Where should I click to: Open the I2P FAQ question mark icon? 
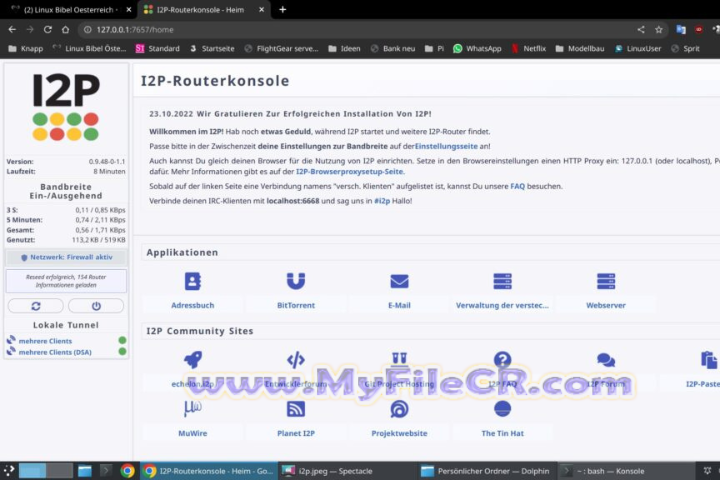pos(502,360)
